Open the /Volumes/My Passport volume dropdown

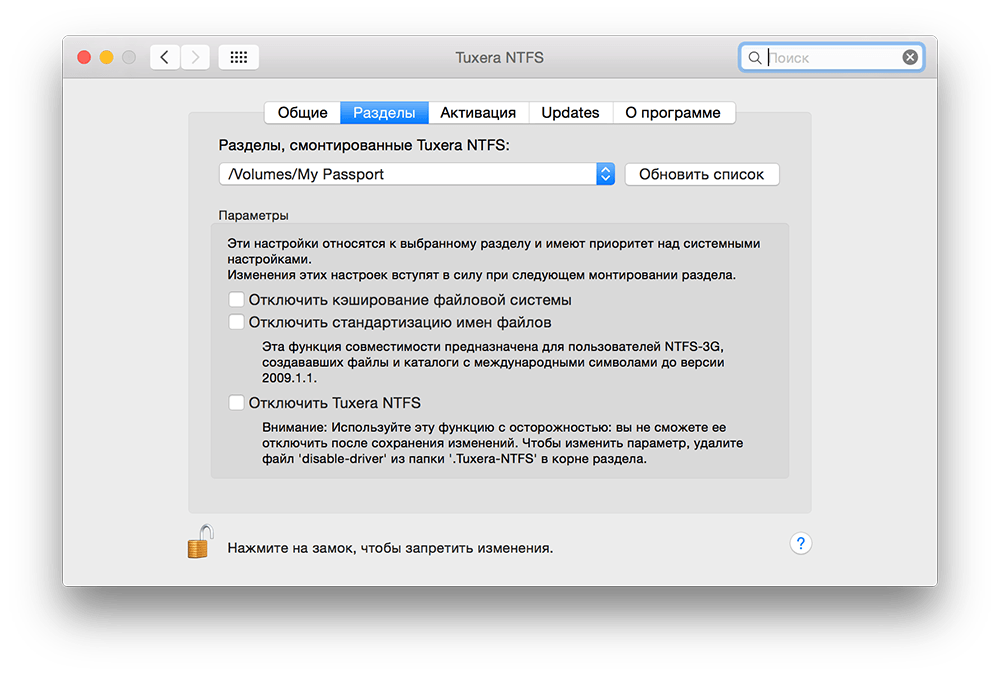click(416, 174)
